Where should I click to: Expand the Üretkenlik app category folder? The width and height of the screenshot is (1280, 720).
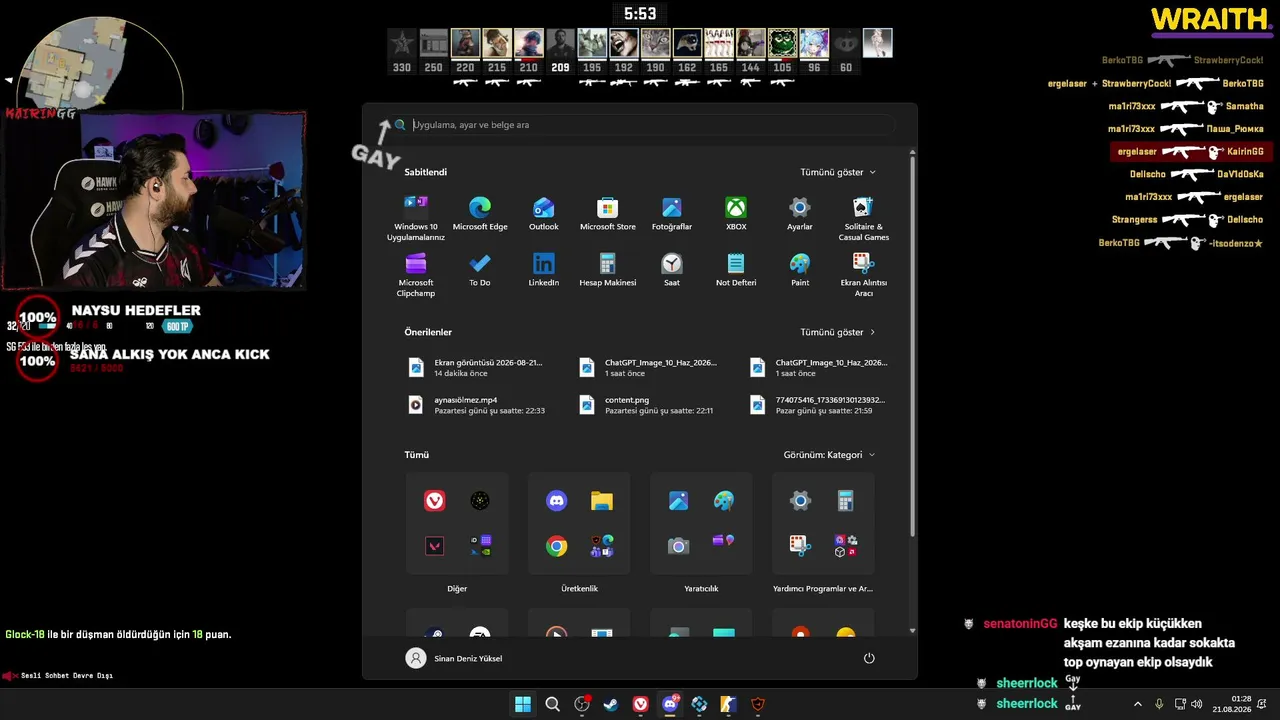[x=579, y=524]
